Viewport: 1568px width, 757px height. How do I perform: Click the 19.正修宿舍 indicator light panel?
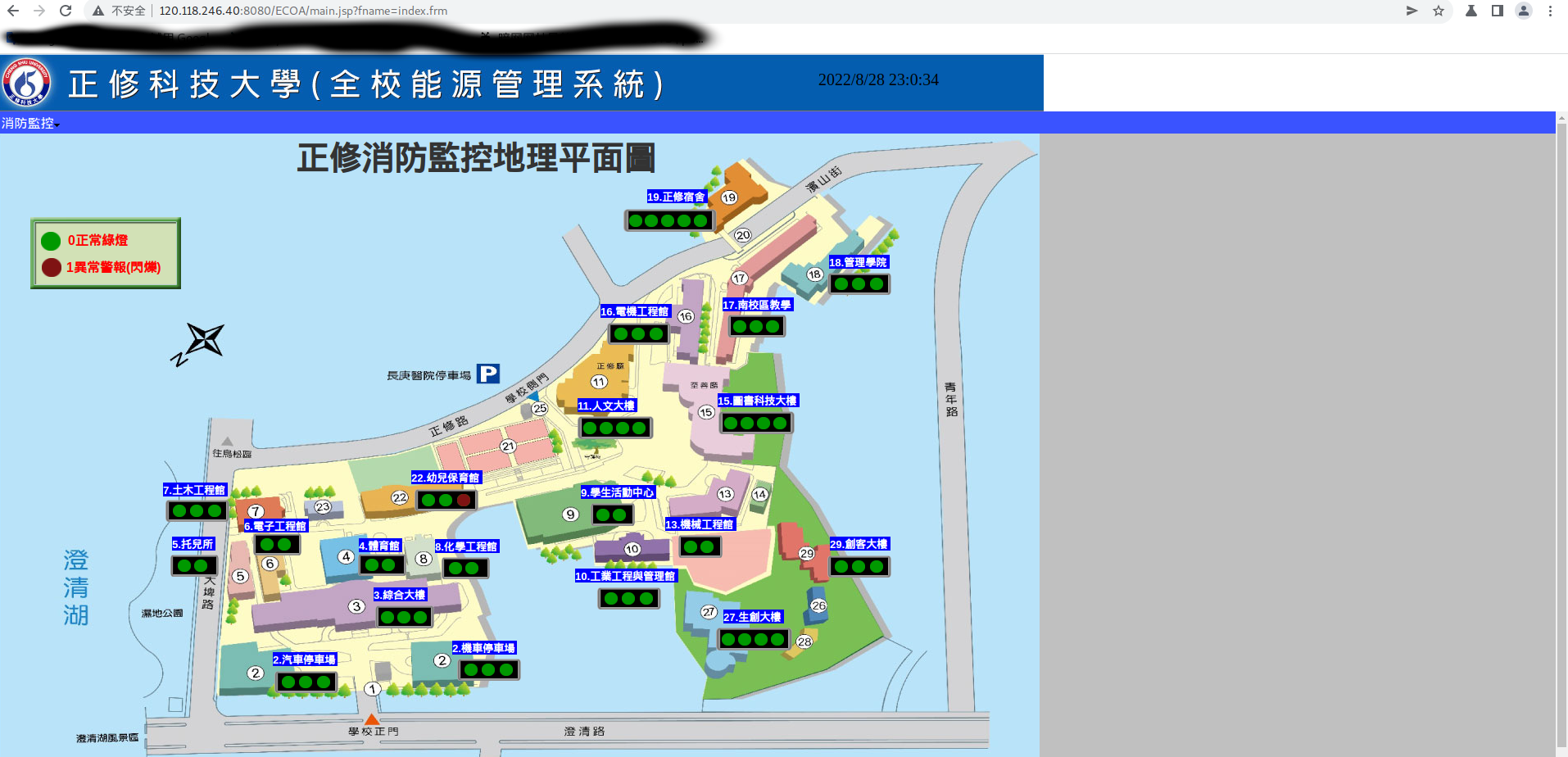pos(670,220)
